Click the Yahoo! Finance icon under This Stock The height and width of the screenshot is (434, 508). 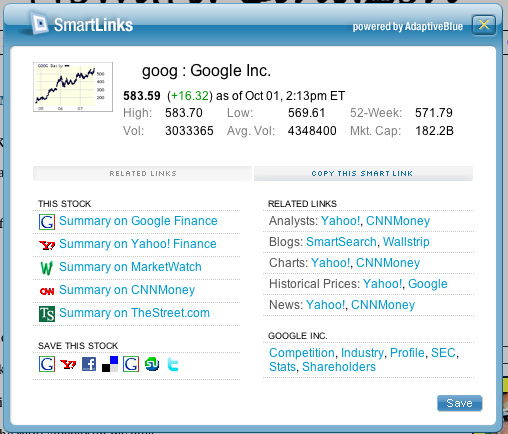coord(47,245)
